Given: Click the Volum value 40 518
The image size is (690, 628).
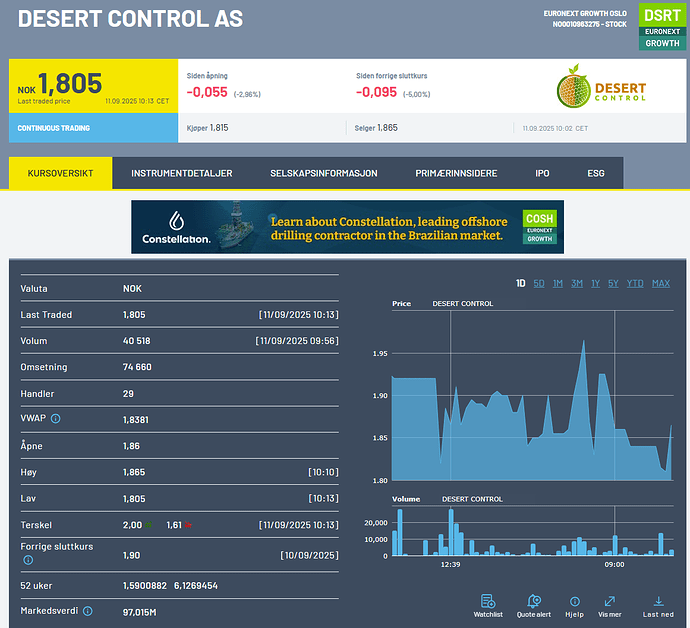Looking at the screenshot, I should (x=136, y=341).
